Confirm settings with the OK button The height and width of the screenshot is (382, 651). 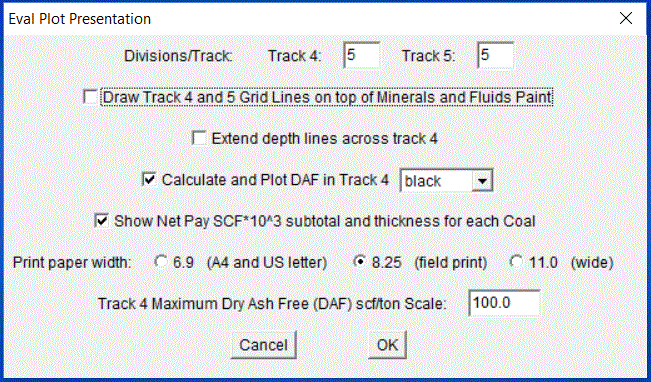pyautogui.click(x=387, y=345)
